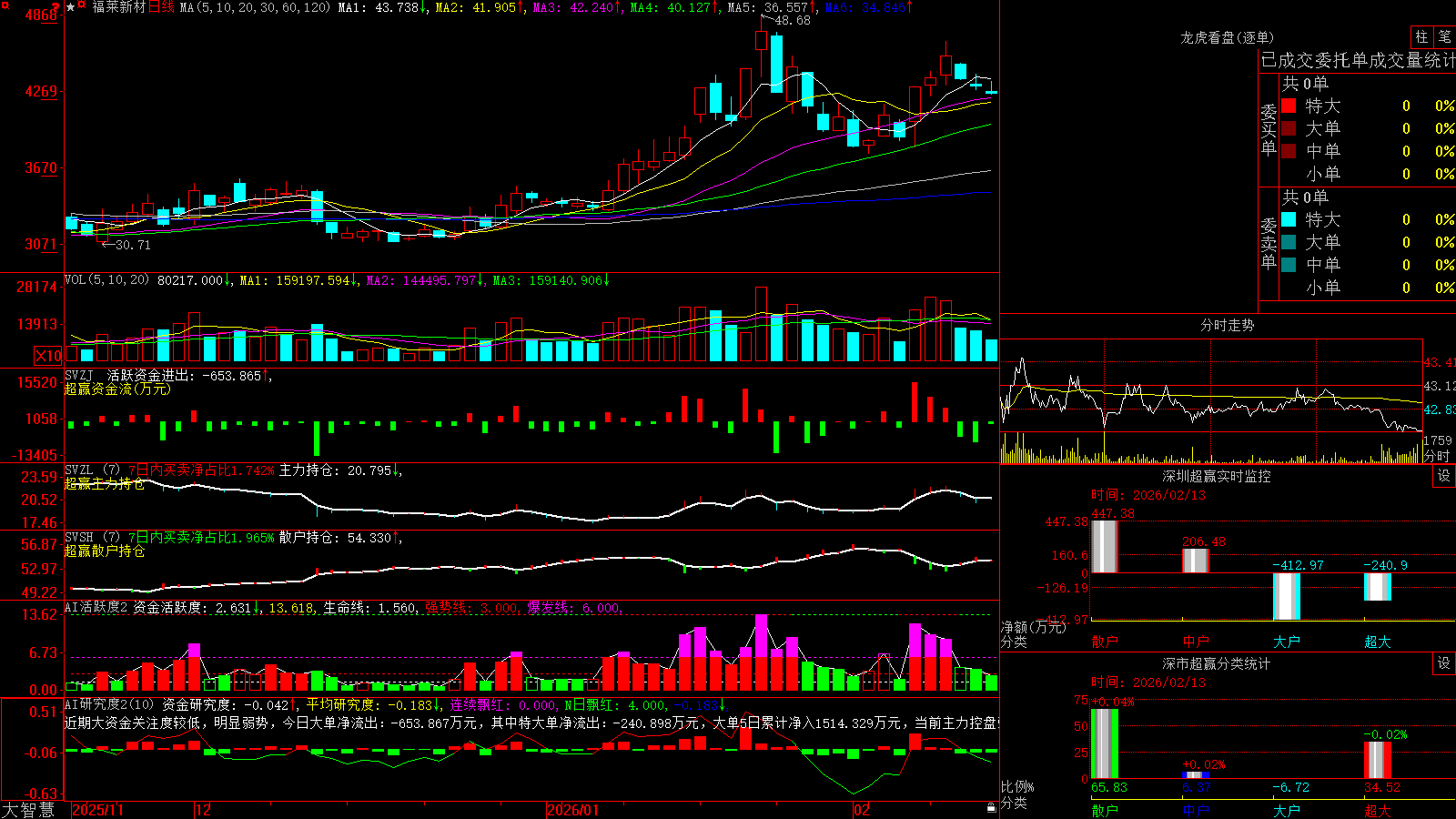
Task: Click the red 特大 buy-order color swatch
Action: click(x=1289, y=106)
